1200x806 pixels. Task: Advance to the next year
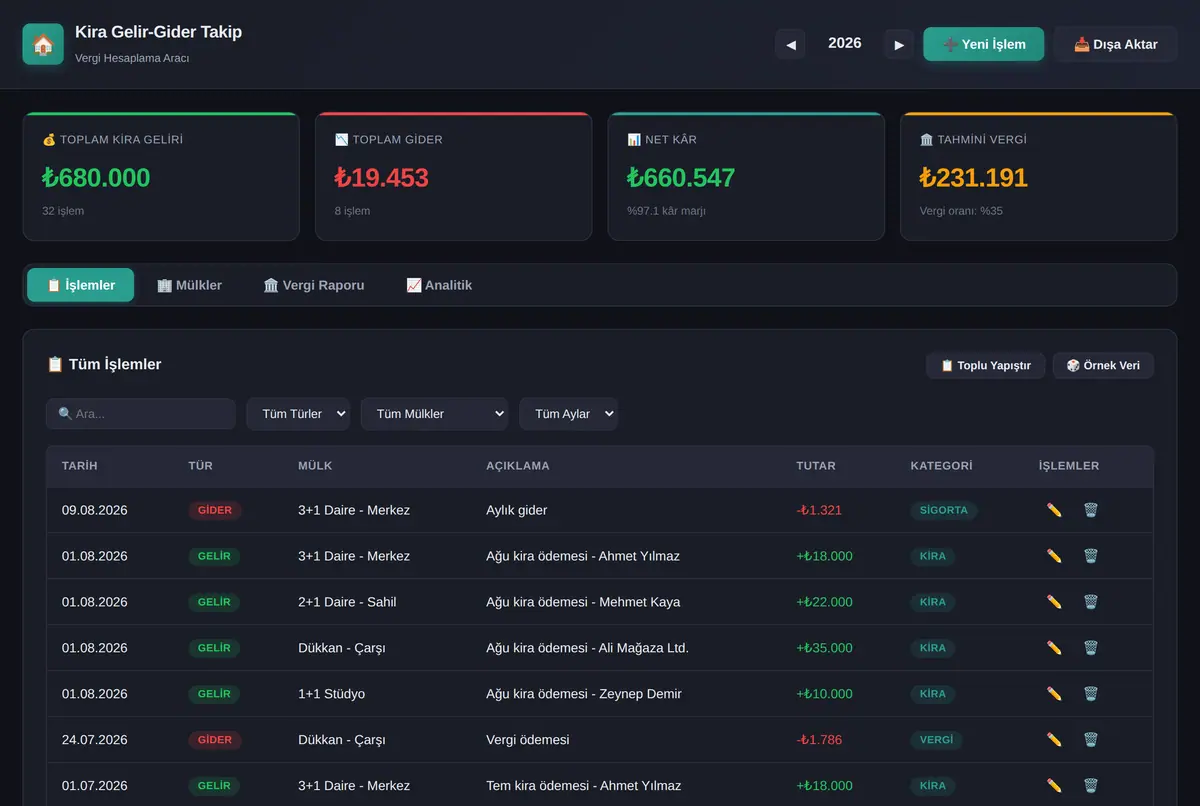pyautogui.click(x=899, y=44)
